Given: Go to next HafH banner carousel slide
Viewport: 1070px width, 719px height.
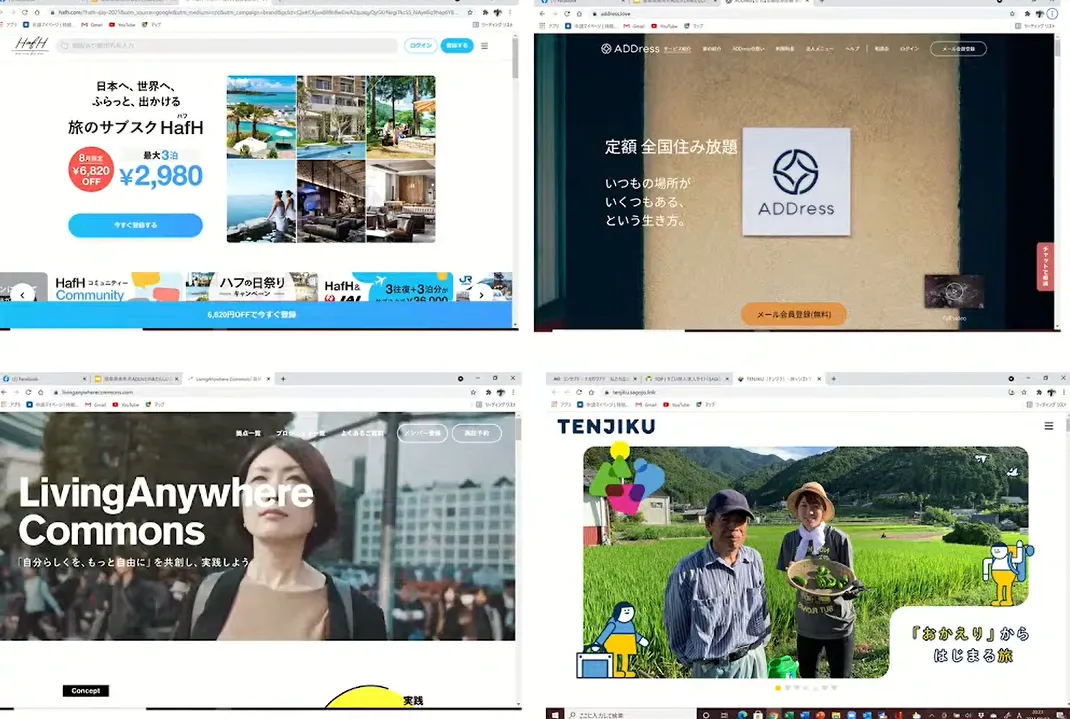Looking at the screenshot, I should tap(481, 295).
